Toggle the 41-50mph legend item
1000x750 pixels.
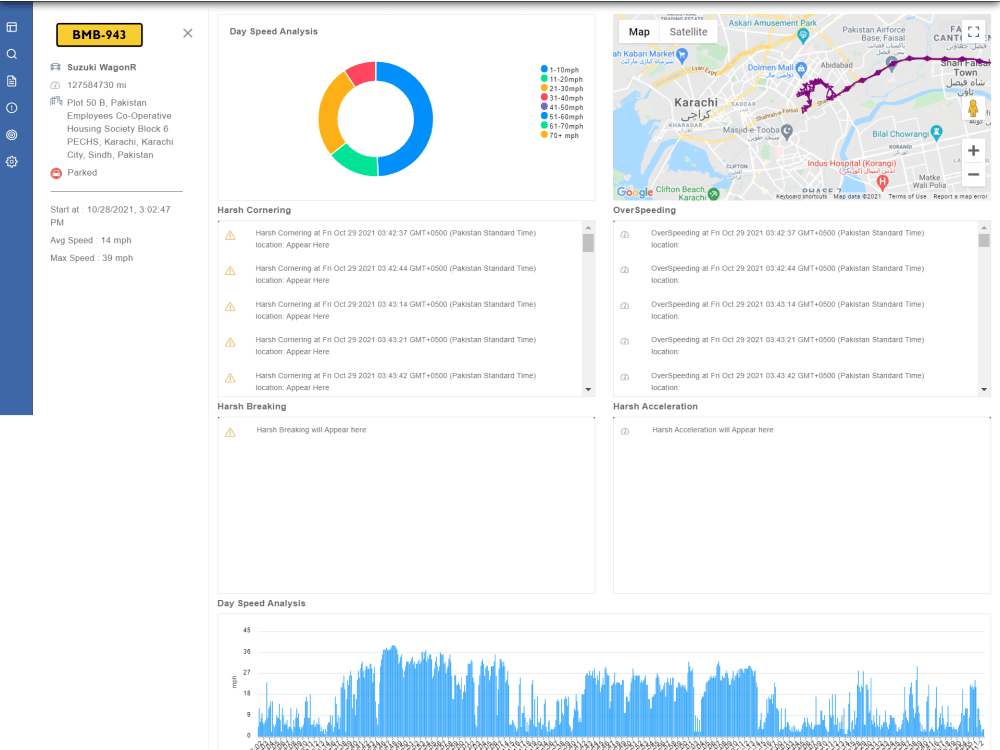562,107
